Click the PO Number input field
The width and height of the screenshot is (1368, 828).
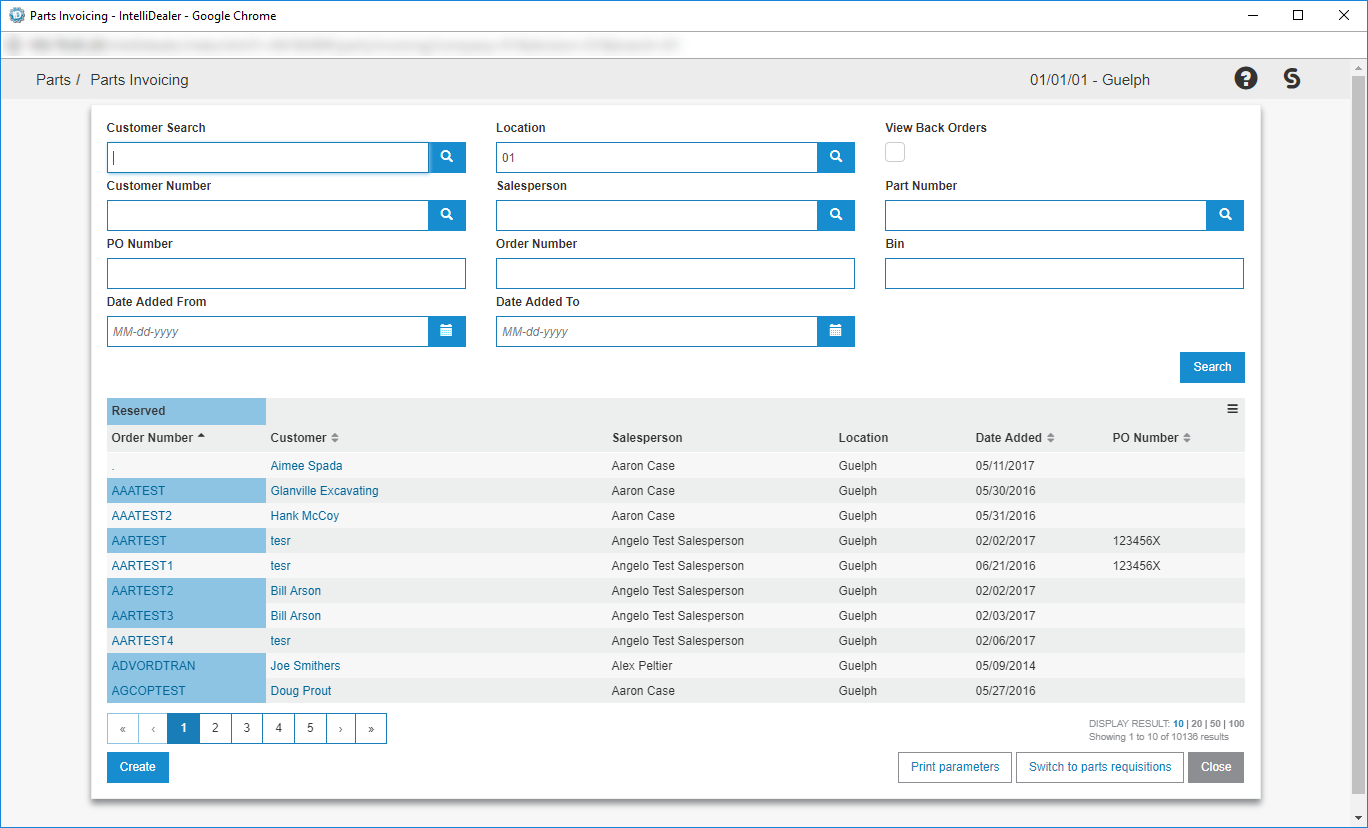(x=286, y=273)
